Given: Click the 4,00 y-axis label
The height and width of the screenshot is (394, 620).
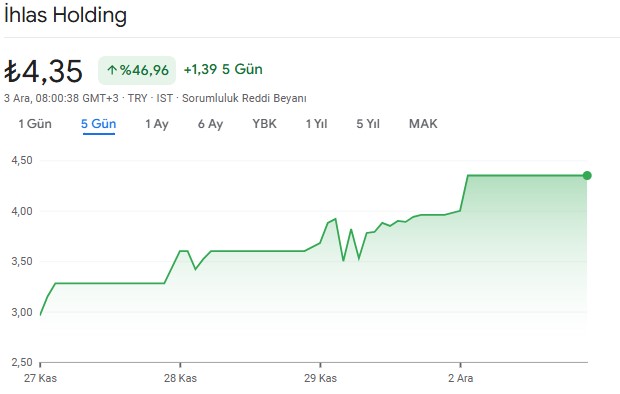Looking at the screenshot, I should pos(22,211).
